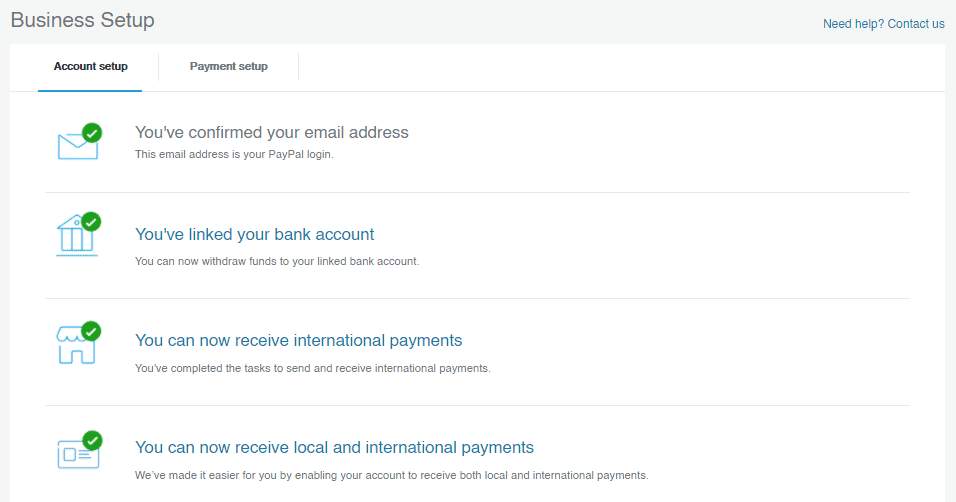Click the storefront icon for international payments
956x502 pixels.
pos(76,345)
